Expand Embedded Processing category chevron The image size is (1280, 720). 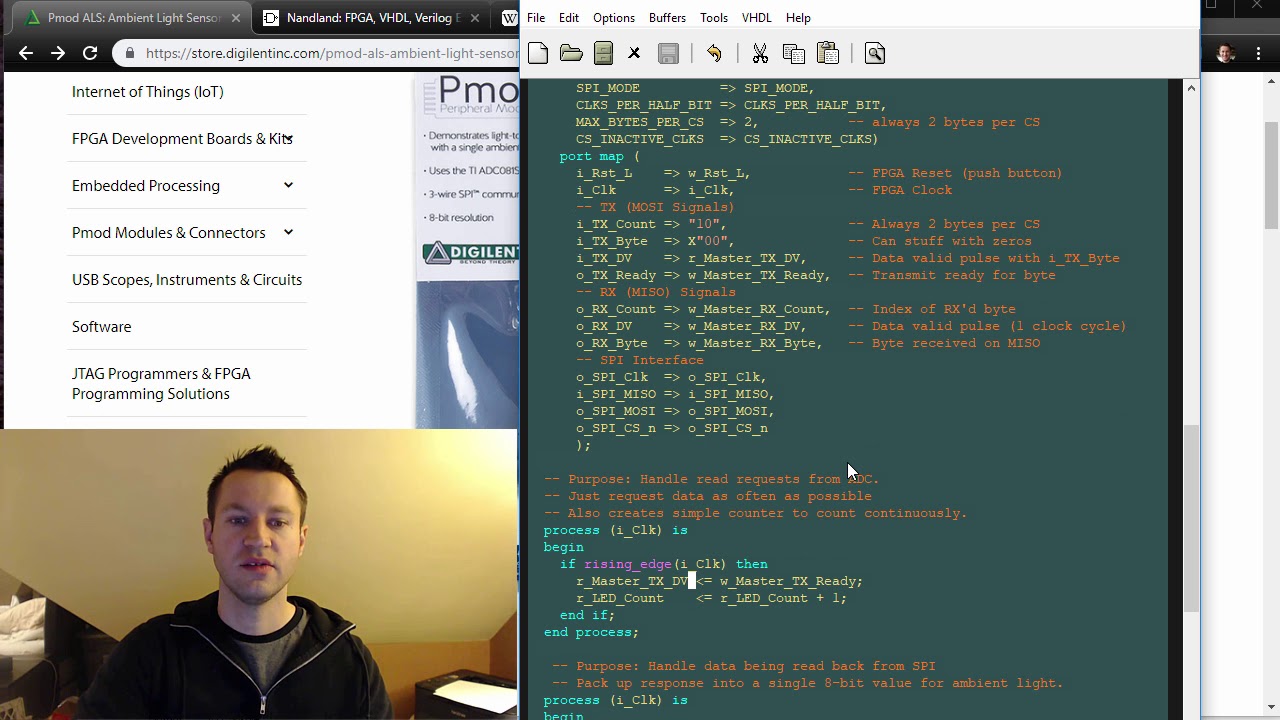click(x=288, y=185)
